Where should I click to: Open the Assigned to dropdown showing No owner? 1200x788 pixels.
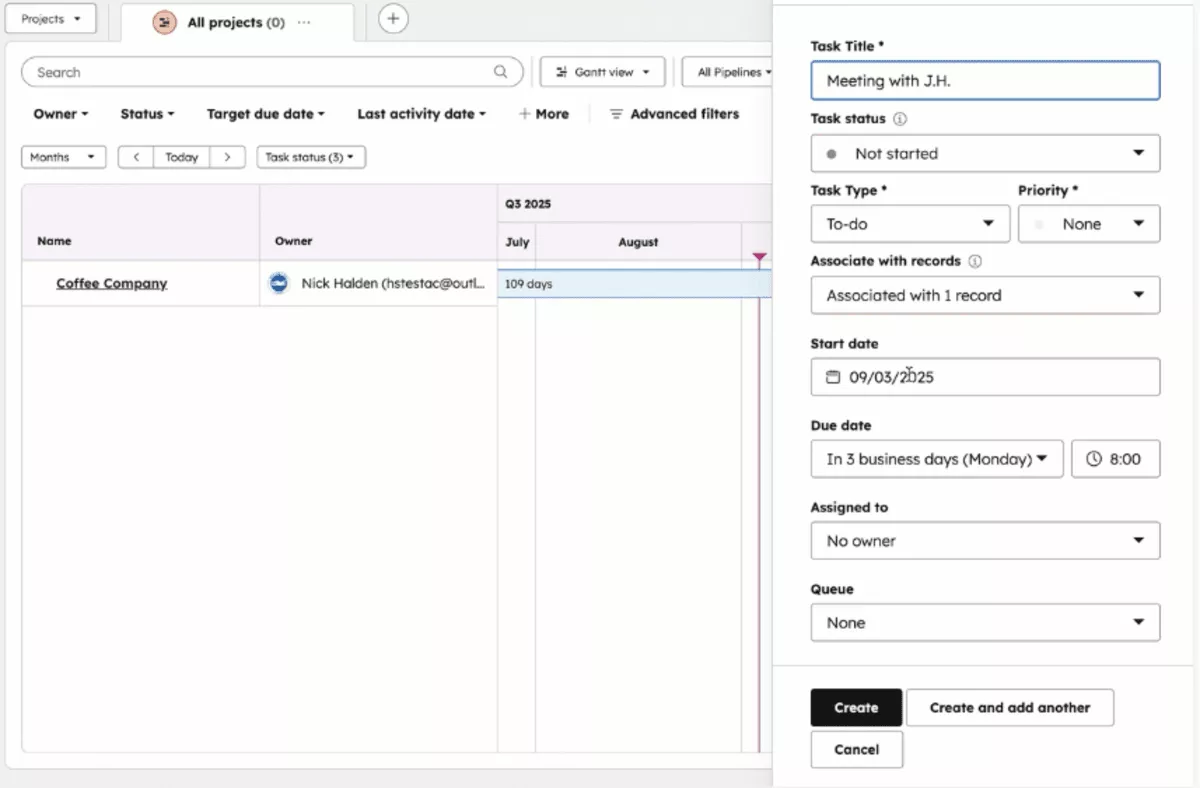click(984, 540)
